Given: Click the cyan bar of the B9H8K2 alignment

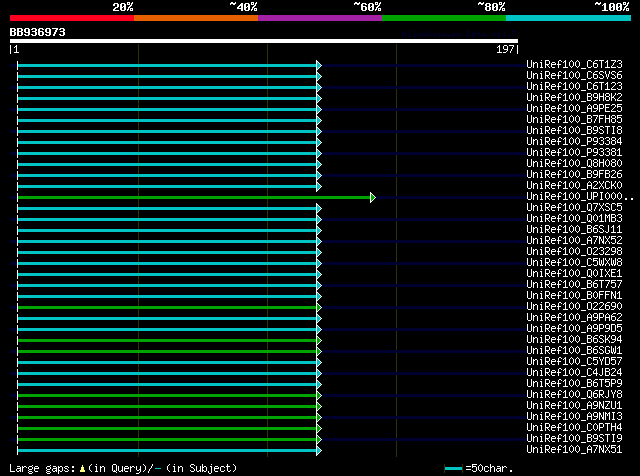Looking at the screenshot, I should coord(167,98).
